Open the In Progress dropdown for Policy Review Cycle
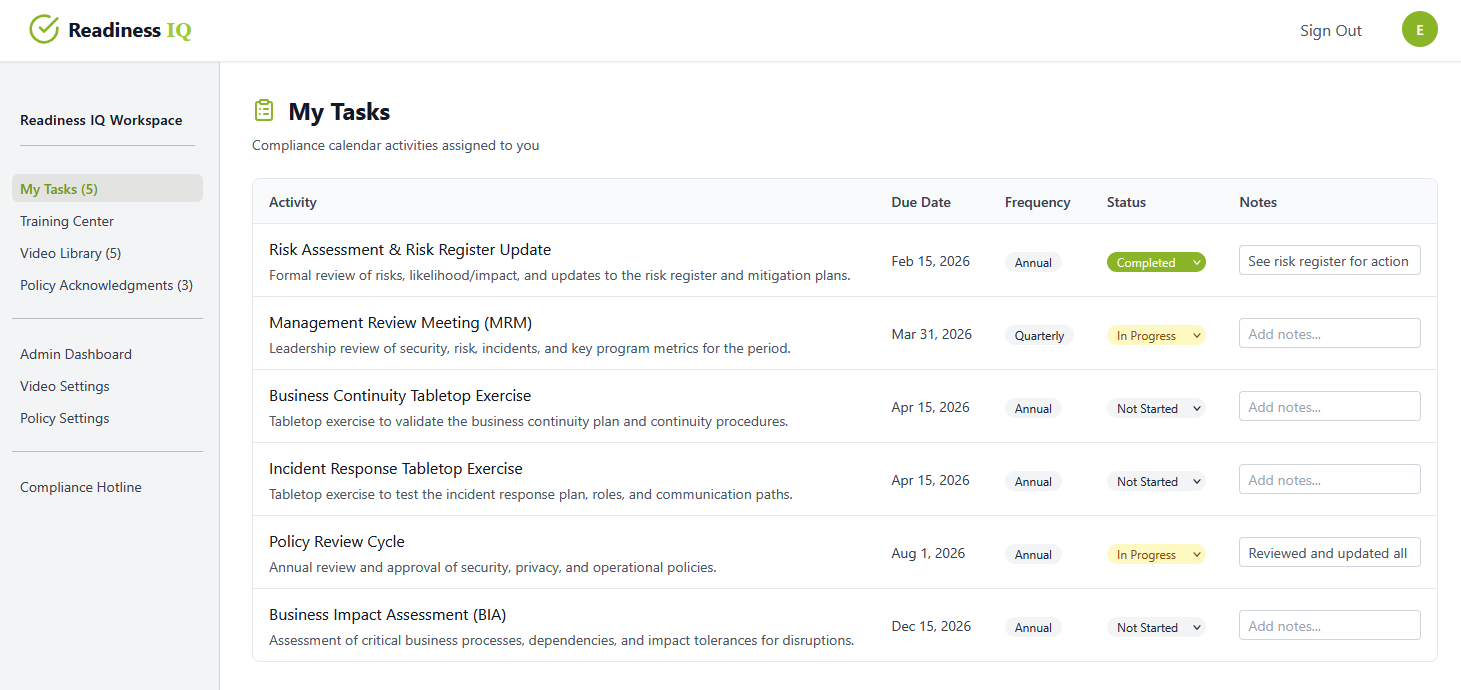The width and height of the screenshot is (1461, 690). [x=1156, y=553]
